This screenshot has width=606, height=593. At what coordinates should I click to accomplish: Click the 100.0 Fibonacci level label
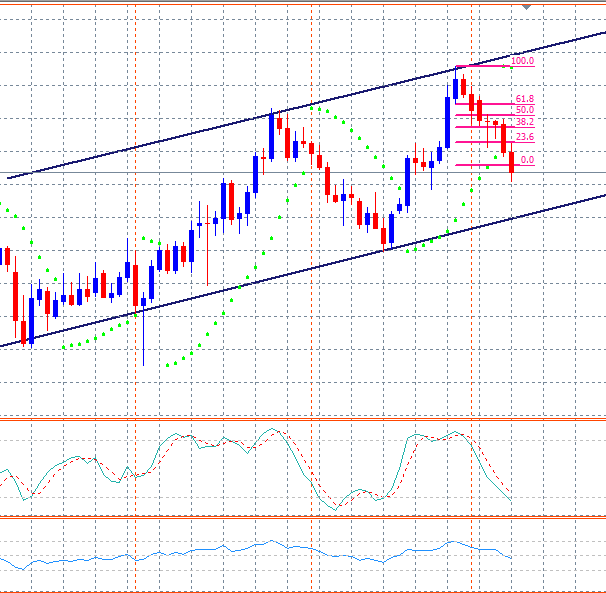(523, 61)
